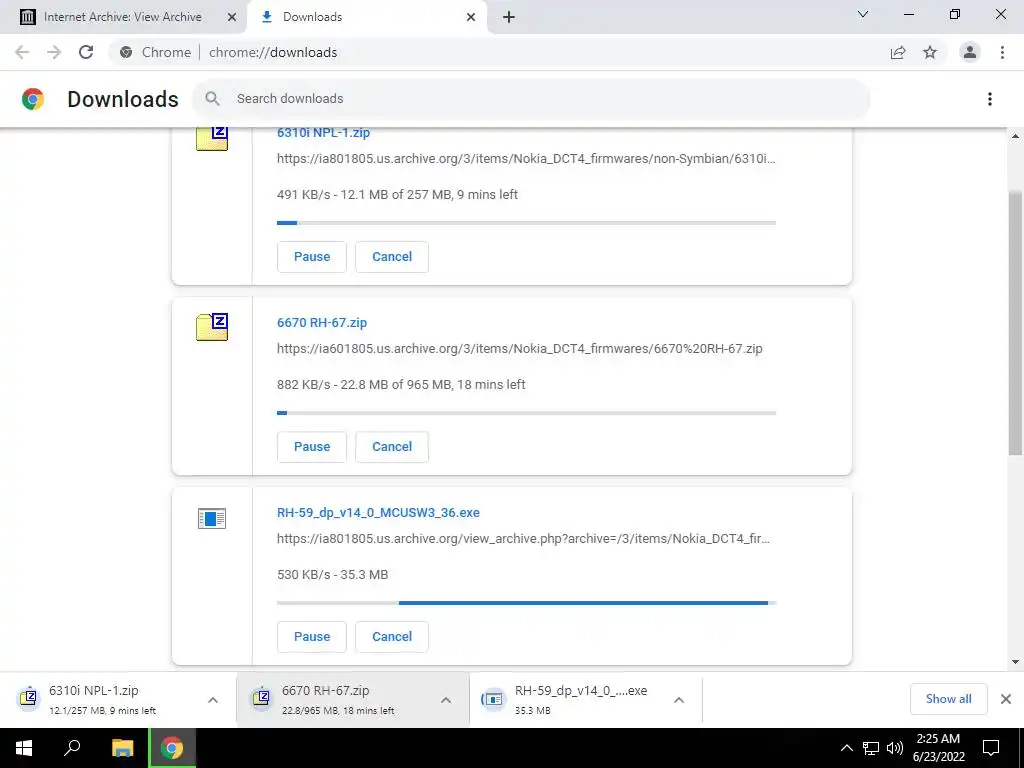The height and width of the screenshot is (768, 1024).
Task: Click the scrollbar up arrow
Action: click(1015, 136)
